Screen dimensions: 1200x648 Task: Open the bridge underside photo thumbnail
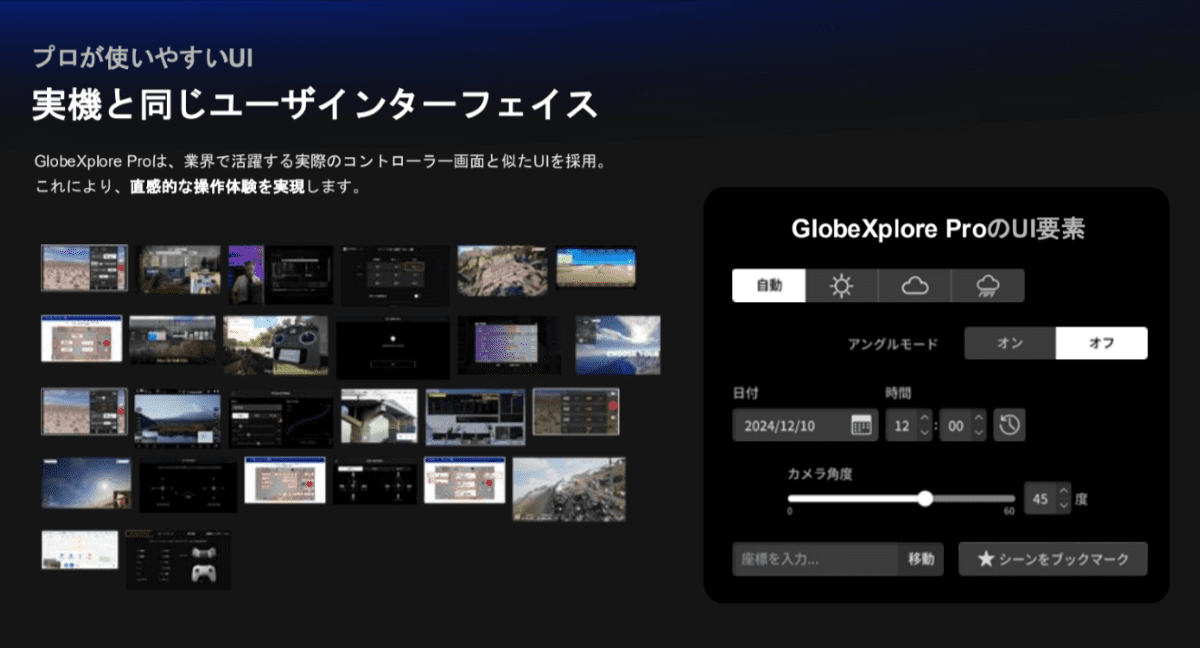point(379,415)
